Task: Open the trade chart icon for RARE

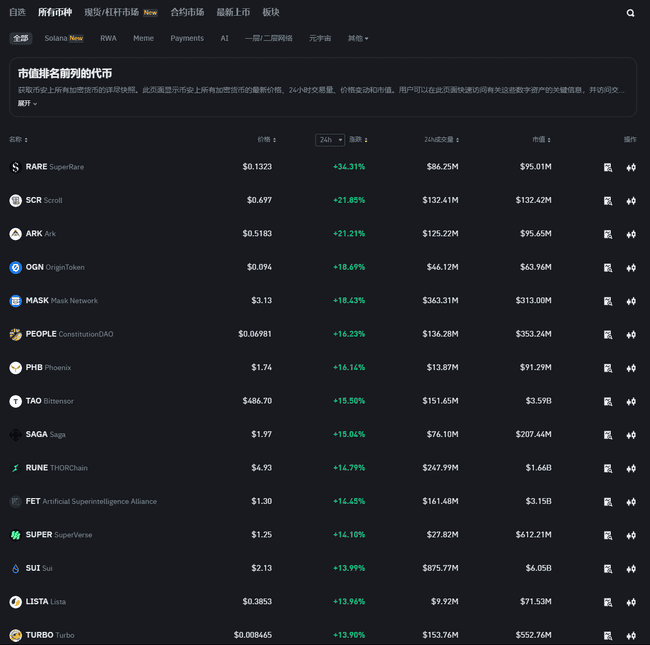Action: click(x=630, y=167)
